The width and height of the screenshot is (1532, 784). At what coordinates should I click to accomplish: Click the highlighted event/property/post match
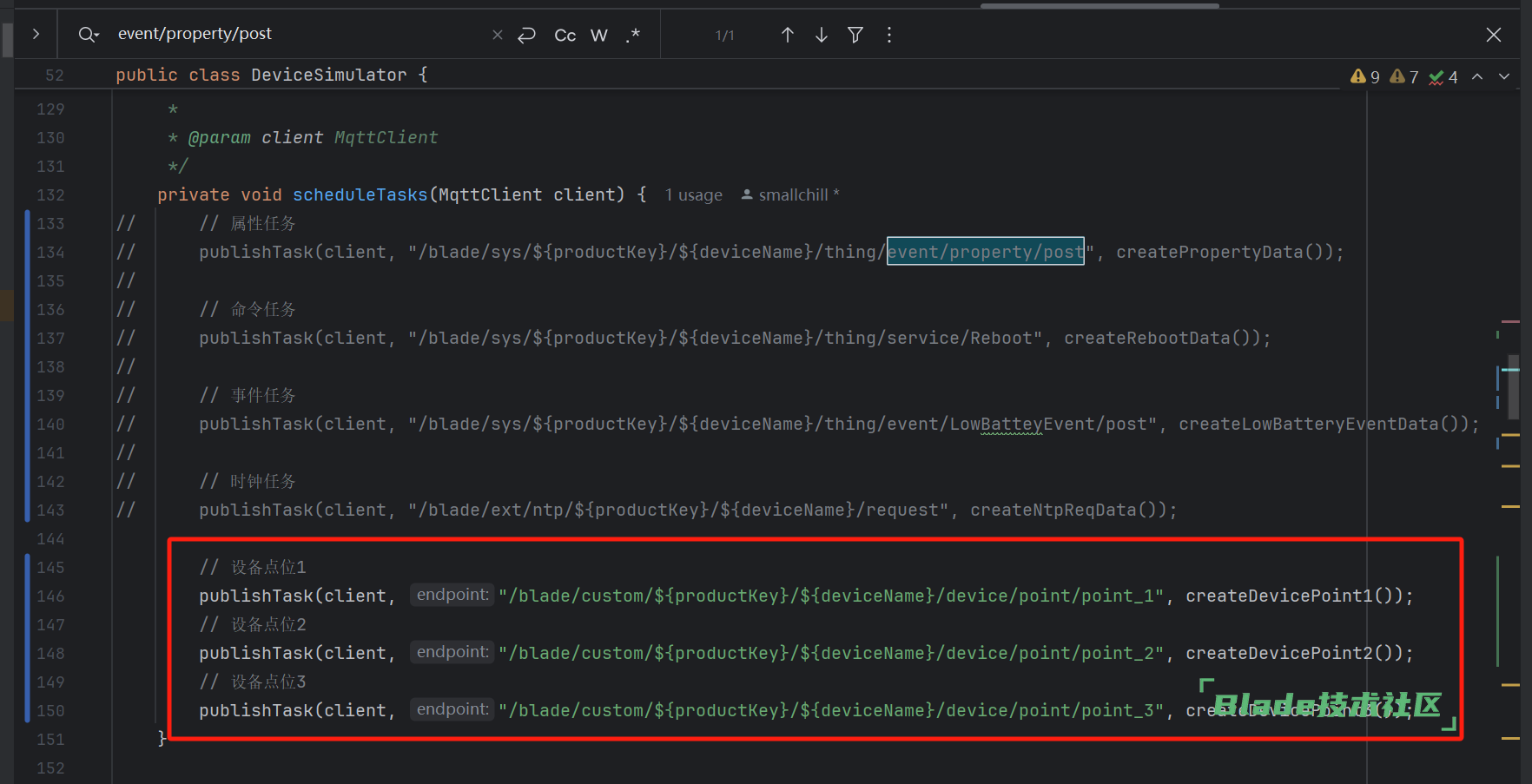[986, 252]
